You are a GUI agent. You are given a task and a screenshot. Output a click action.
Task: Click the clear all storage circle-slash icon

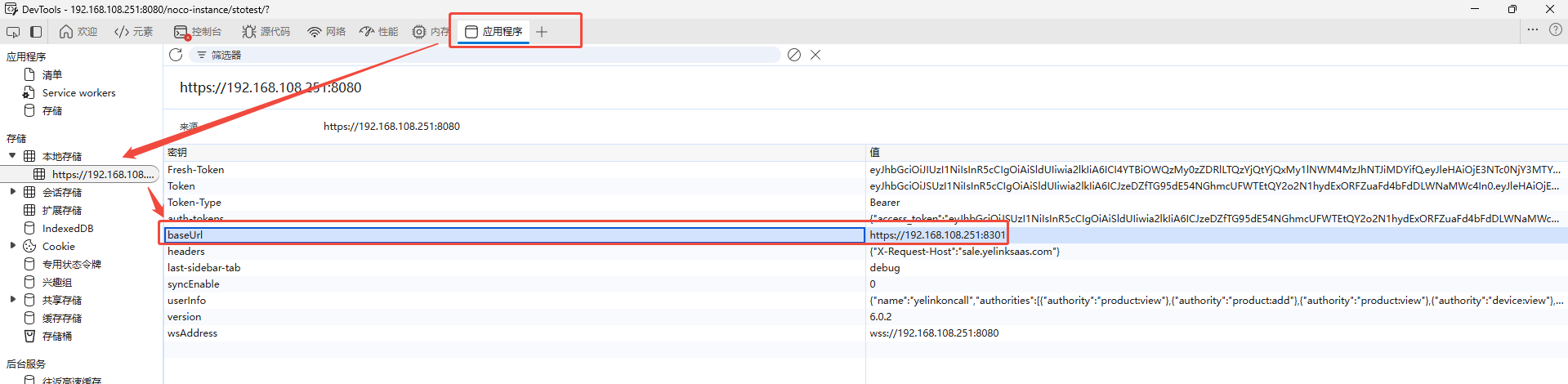pos(794,55)
